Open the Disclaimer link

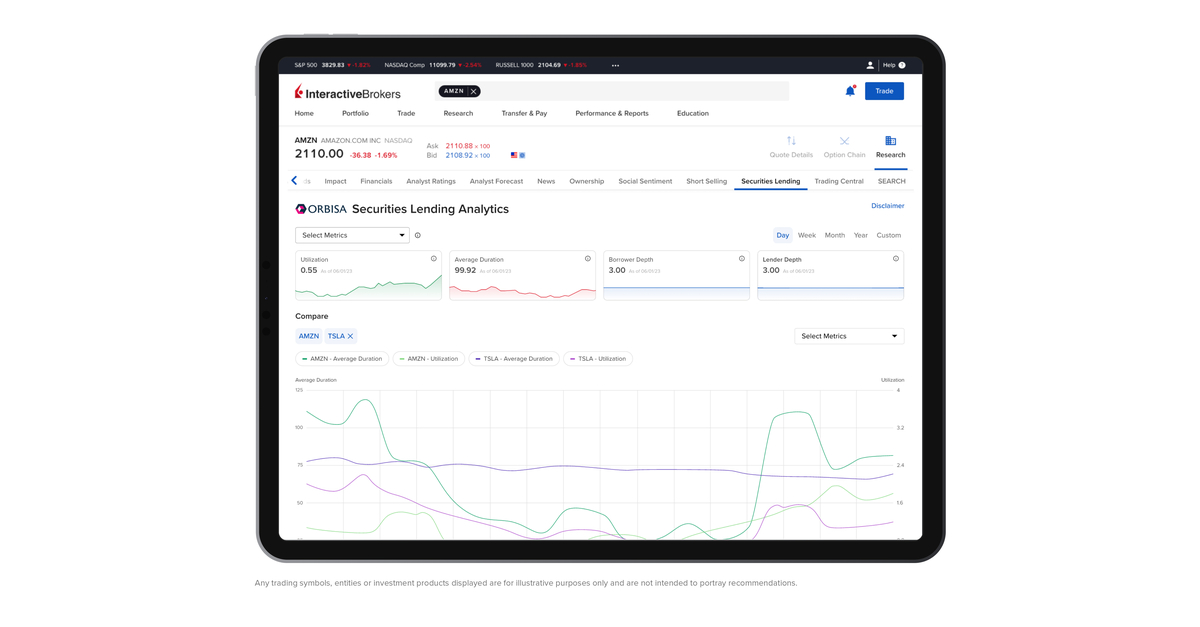click(x=887, y=205)
